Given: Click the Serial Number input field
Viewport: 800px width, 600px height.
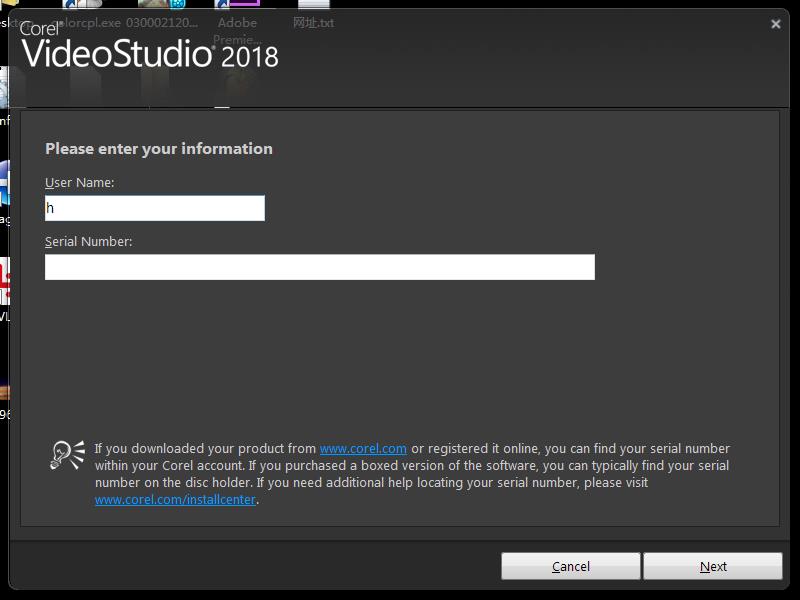Looking at the screenshot, I should click(x=320, y=267).
